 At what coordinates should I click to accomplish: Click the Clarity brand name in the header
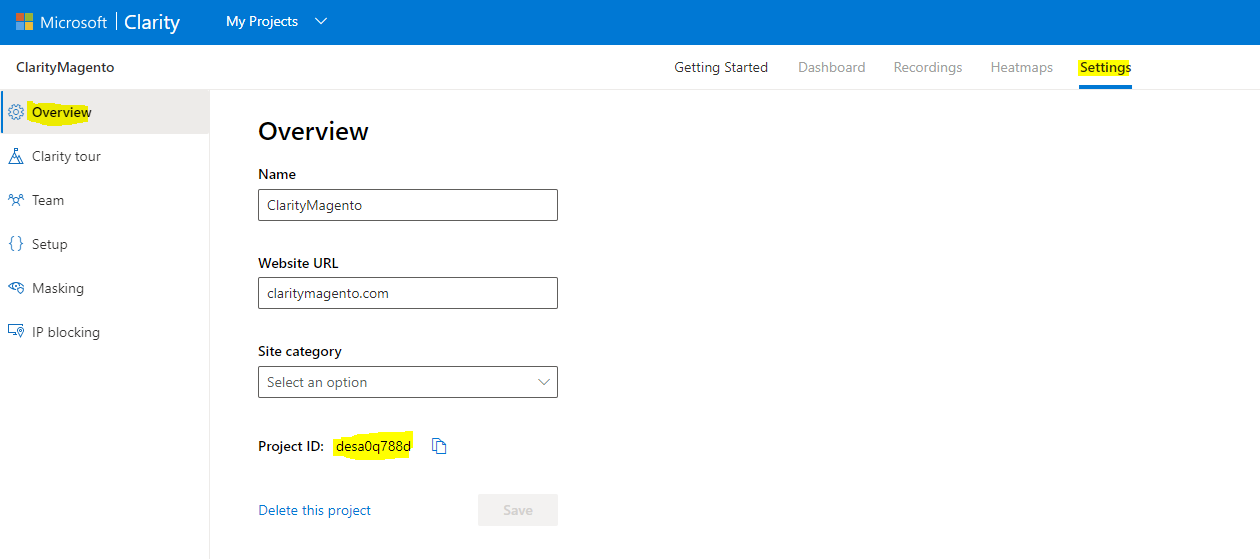point(152,22)
